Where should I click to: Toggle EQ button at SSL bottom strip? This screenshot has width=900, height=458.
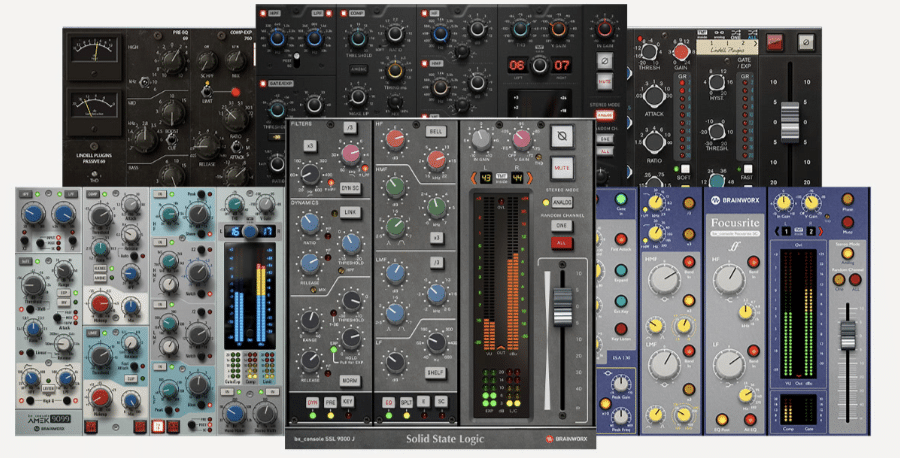point(389,402)
